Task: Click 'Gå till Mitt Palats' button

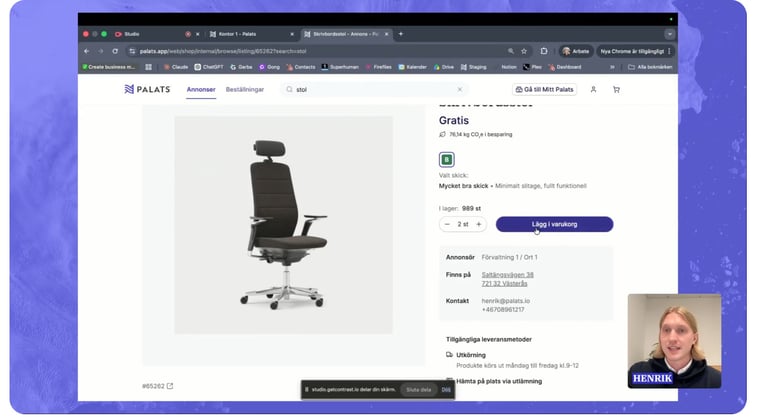Action: (544, 90)
